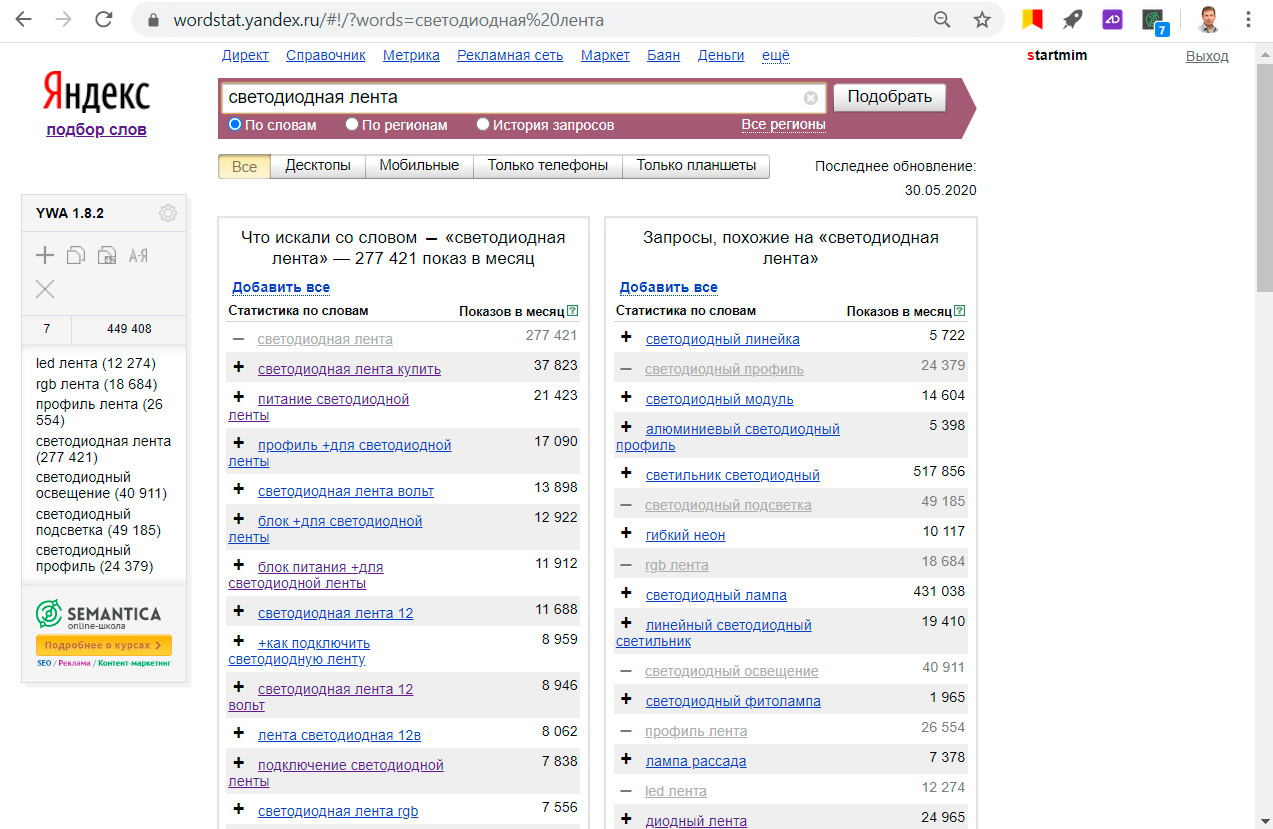
Task: Open 'линейный светодиодный светильник' link
Action: tap(714, 633)
